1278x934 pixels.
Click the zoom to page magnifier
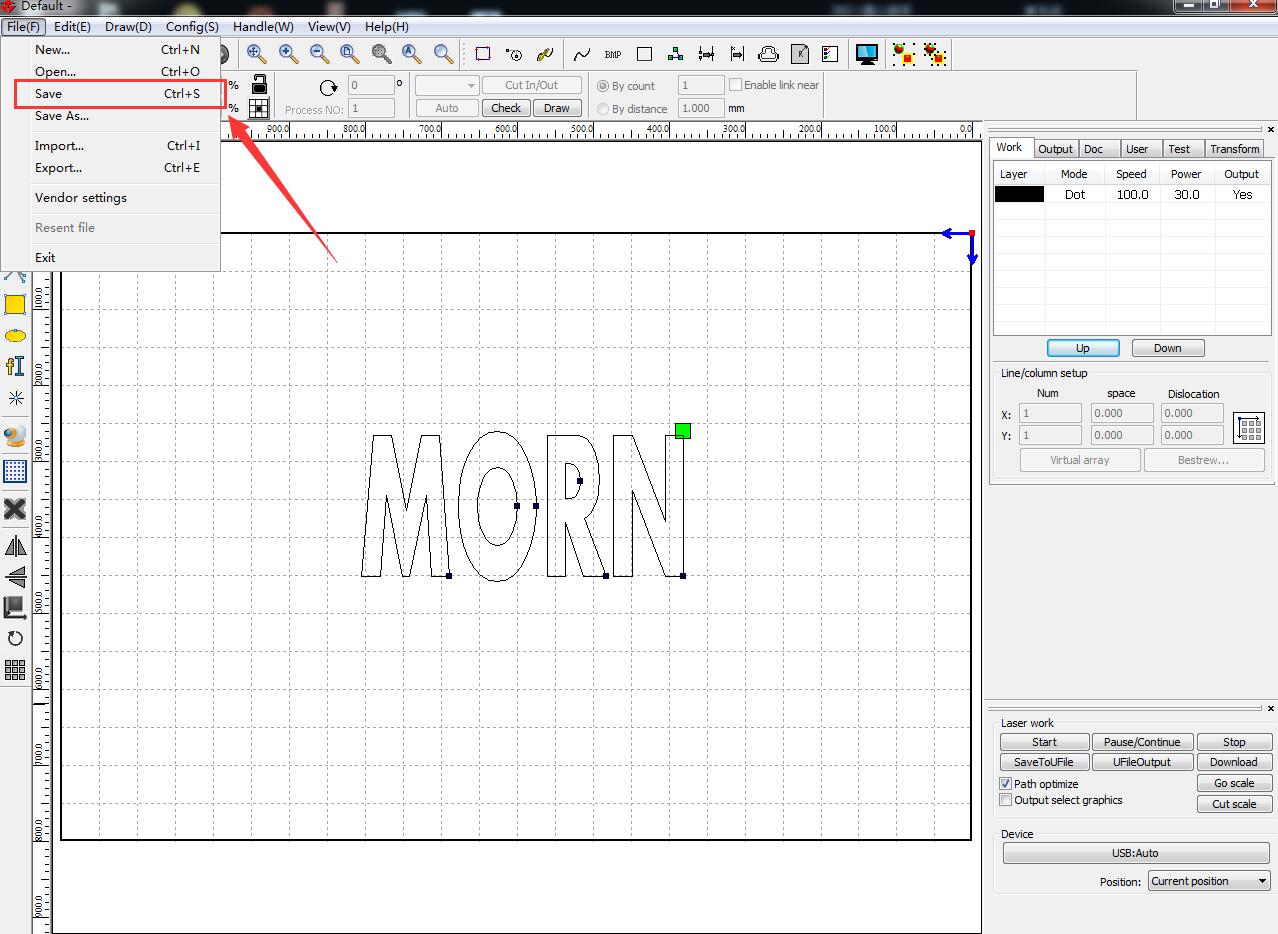[350, 54]
